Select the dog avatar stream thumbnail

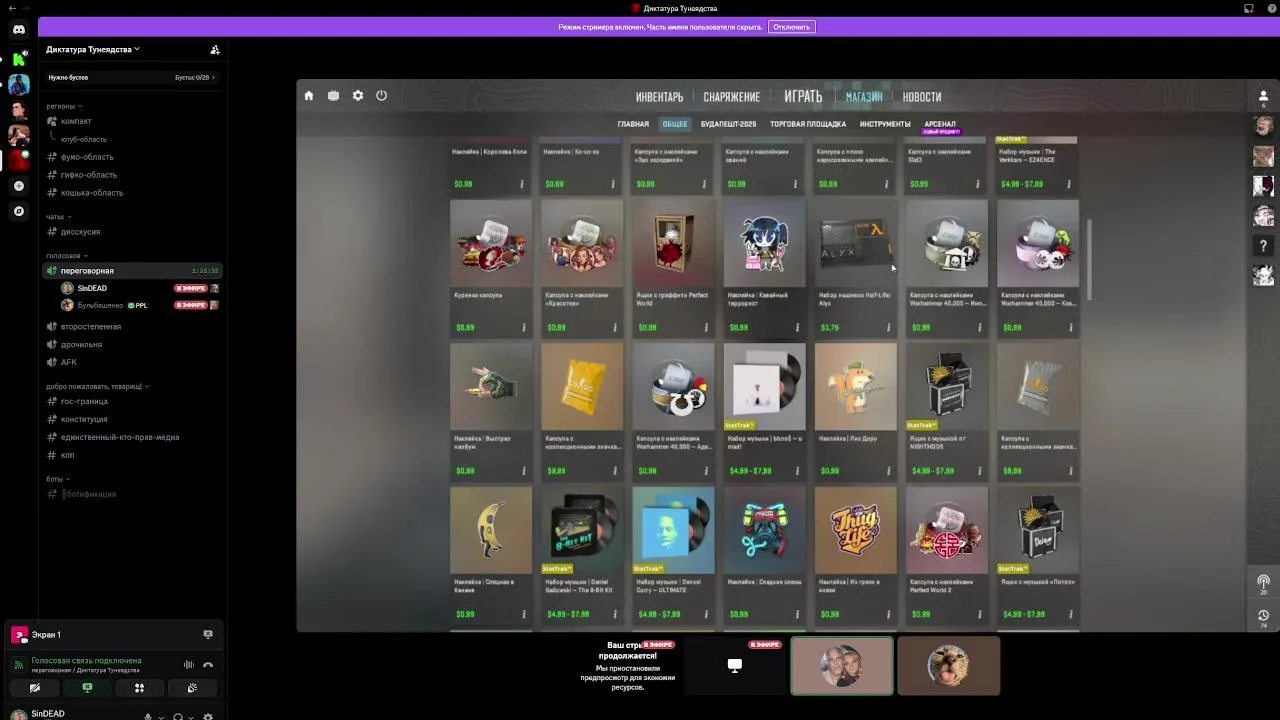click(949, 666)
